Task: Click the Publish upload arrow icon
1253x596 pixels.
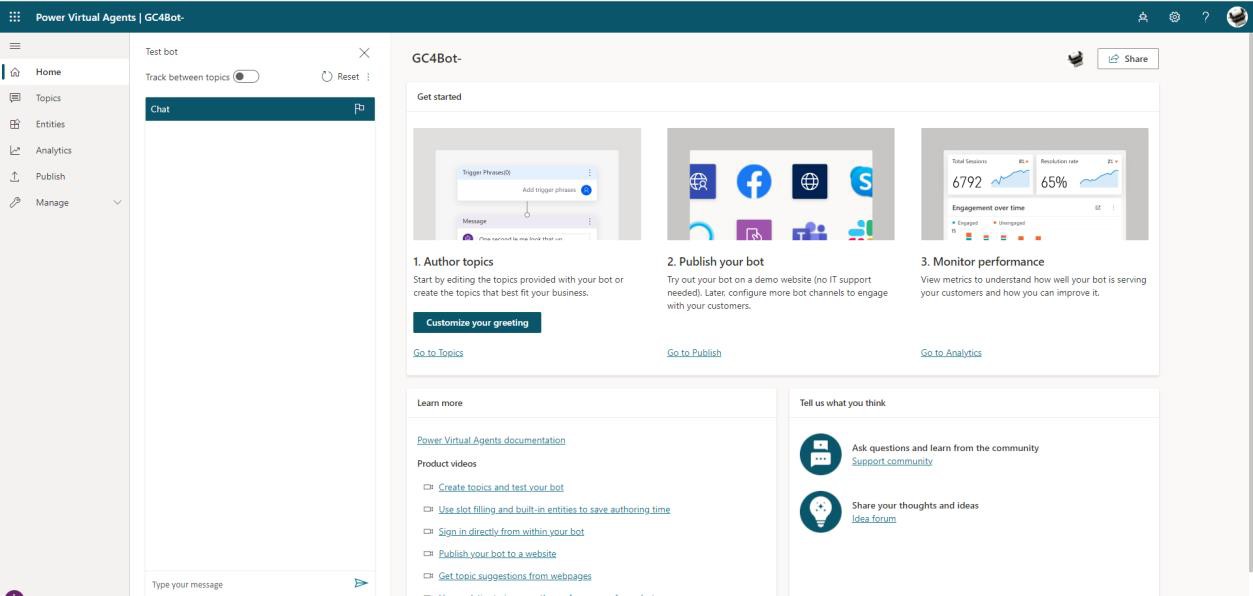Action: 14,176
